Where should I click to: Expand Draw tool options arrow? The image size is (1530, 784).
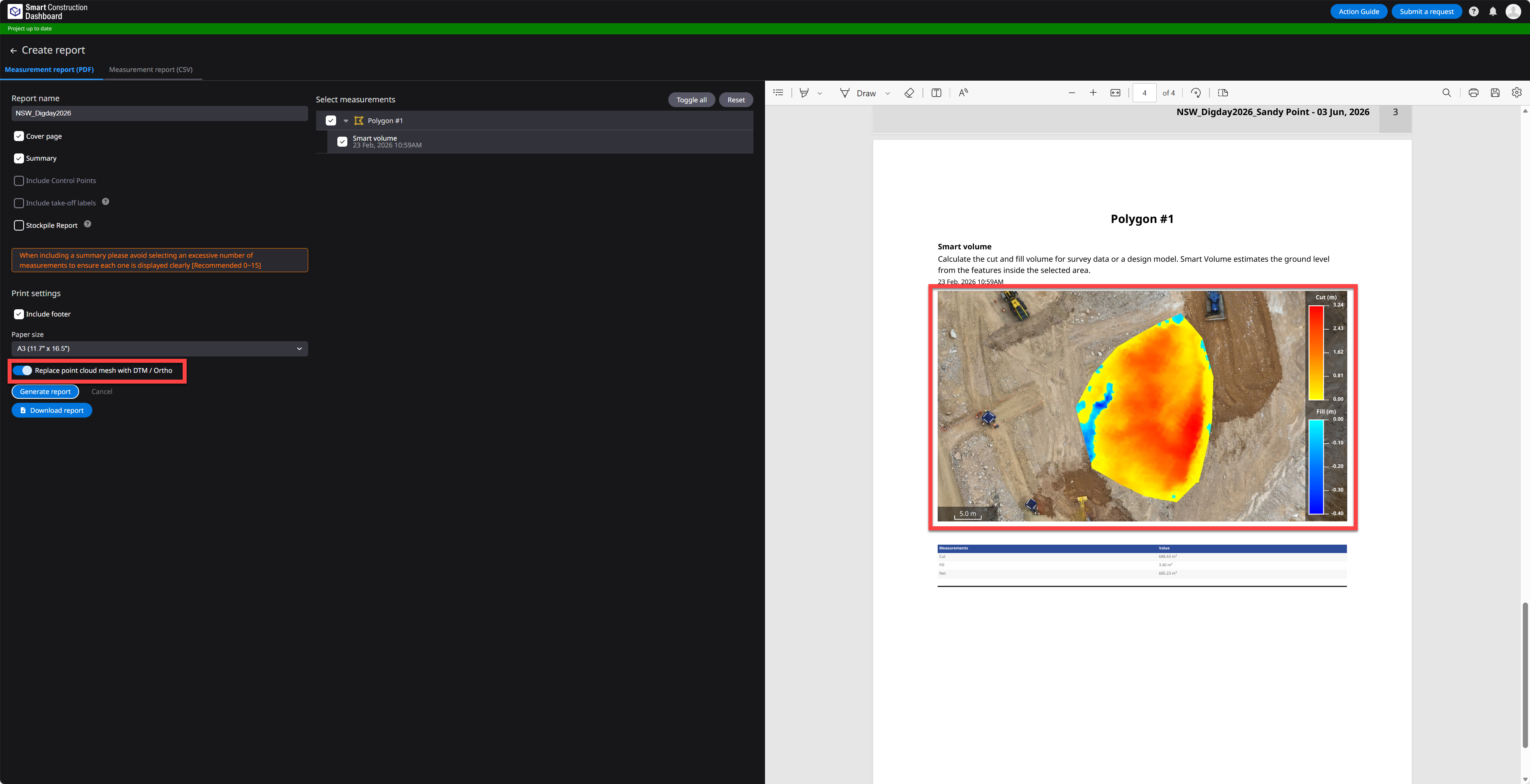coord(887,93)
